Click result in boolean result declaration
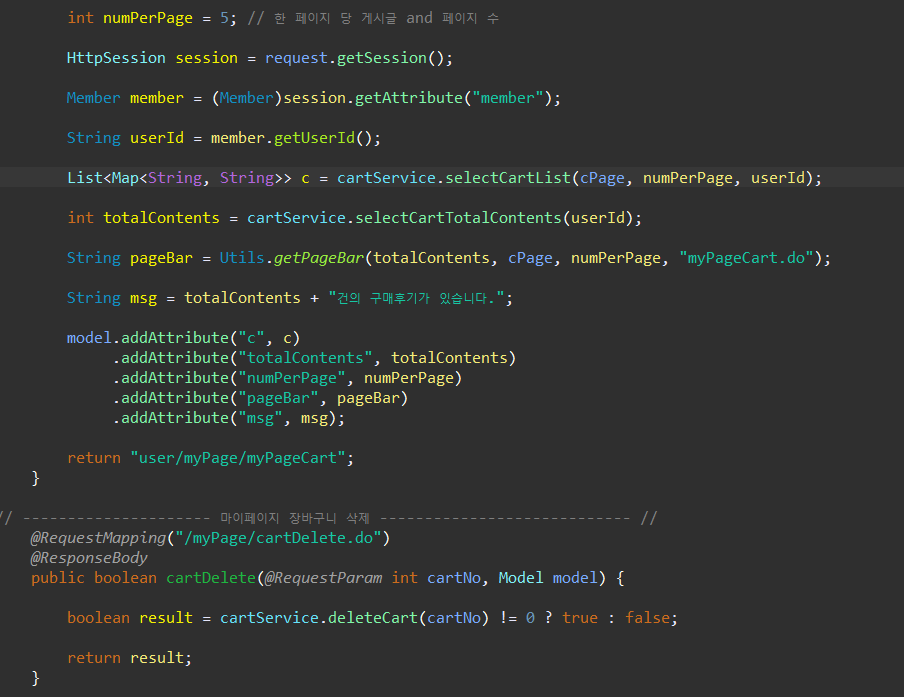This screenshot has width=904, height=697. click(166, 618)
